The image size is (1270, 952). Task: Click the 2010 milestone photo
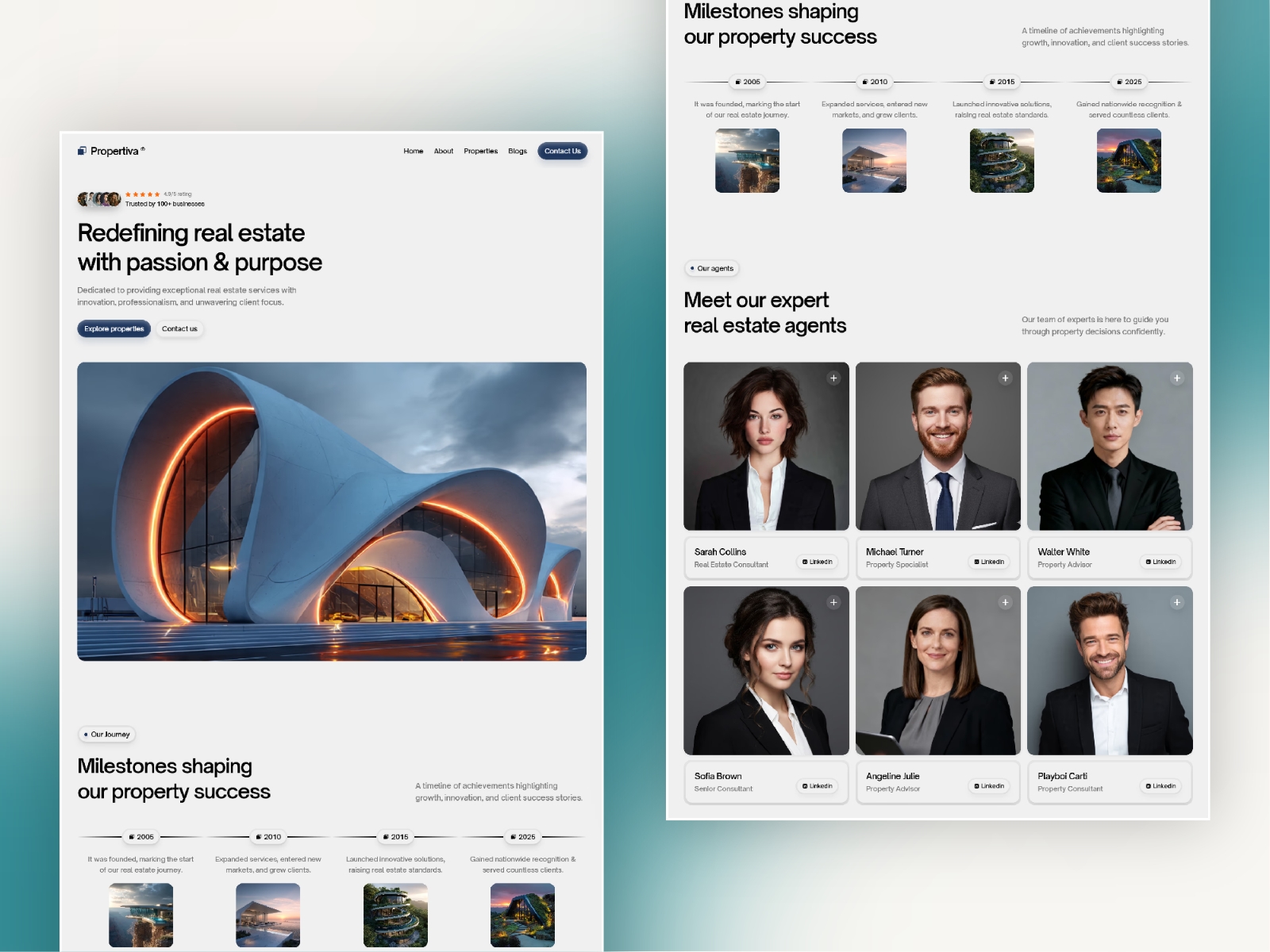(876, 160)
